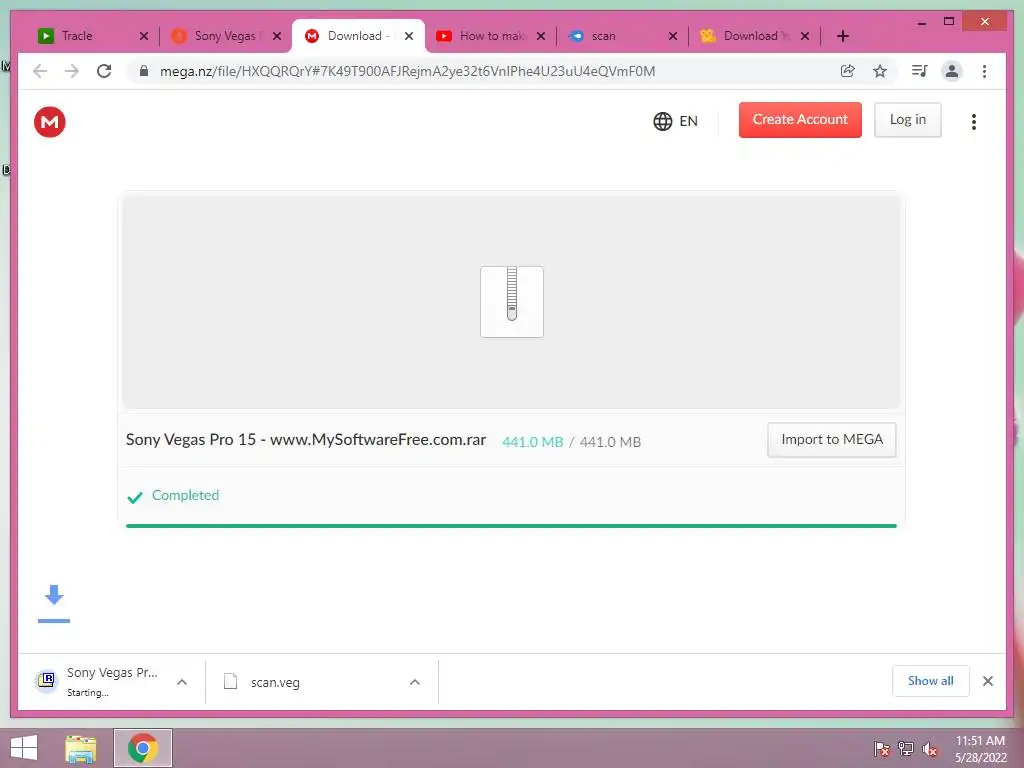Open the Windows Start menu
The height and width of the screenshot is (768, 1024).
pyautogui.click(x=24, y=748)
